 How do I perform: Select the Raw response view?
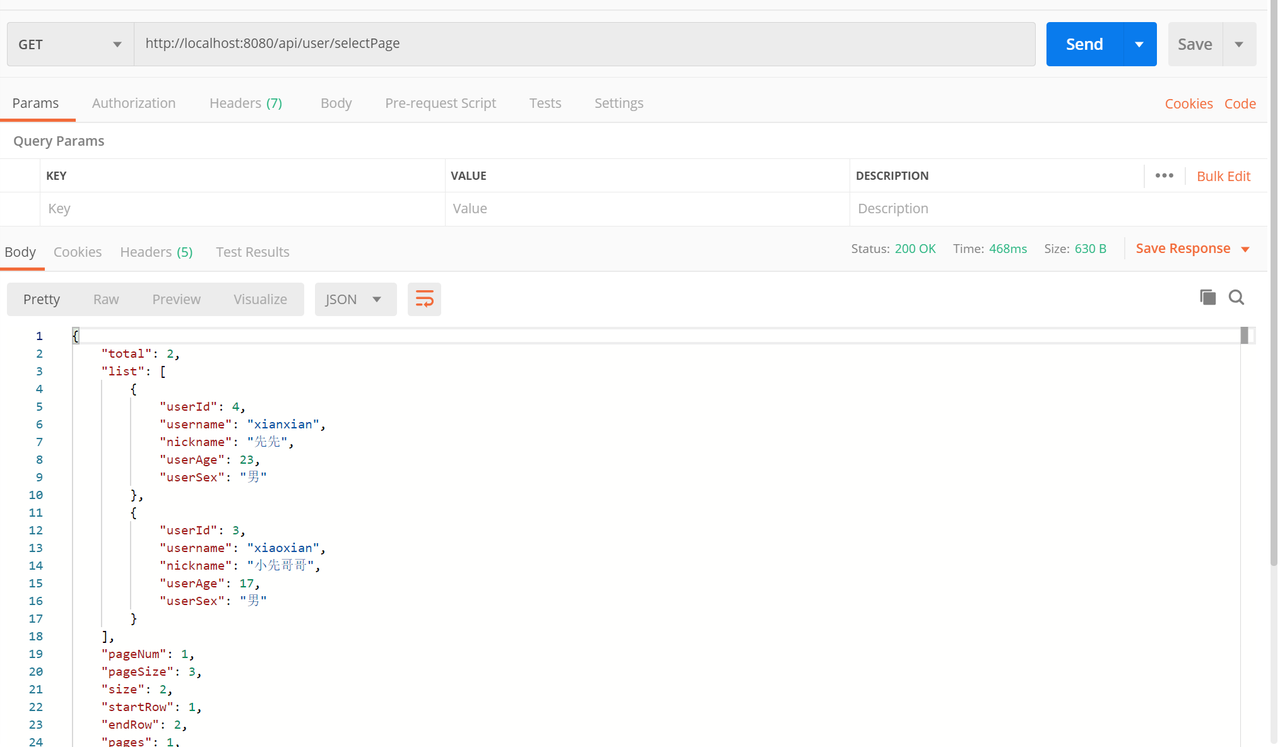(x=106, y=299)
